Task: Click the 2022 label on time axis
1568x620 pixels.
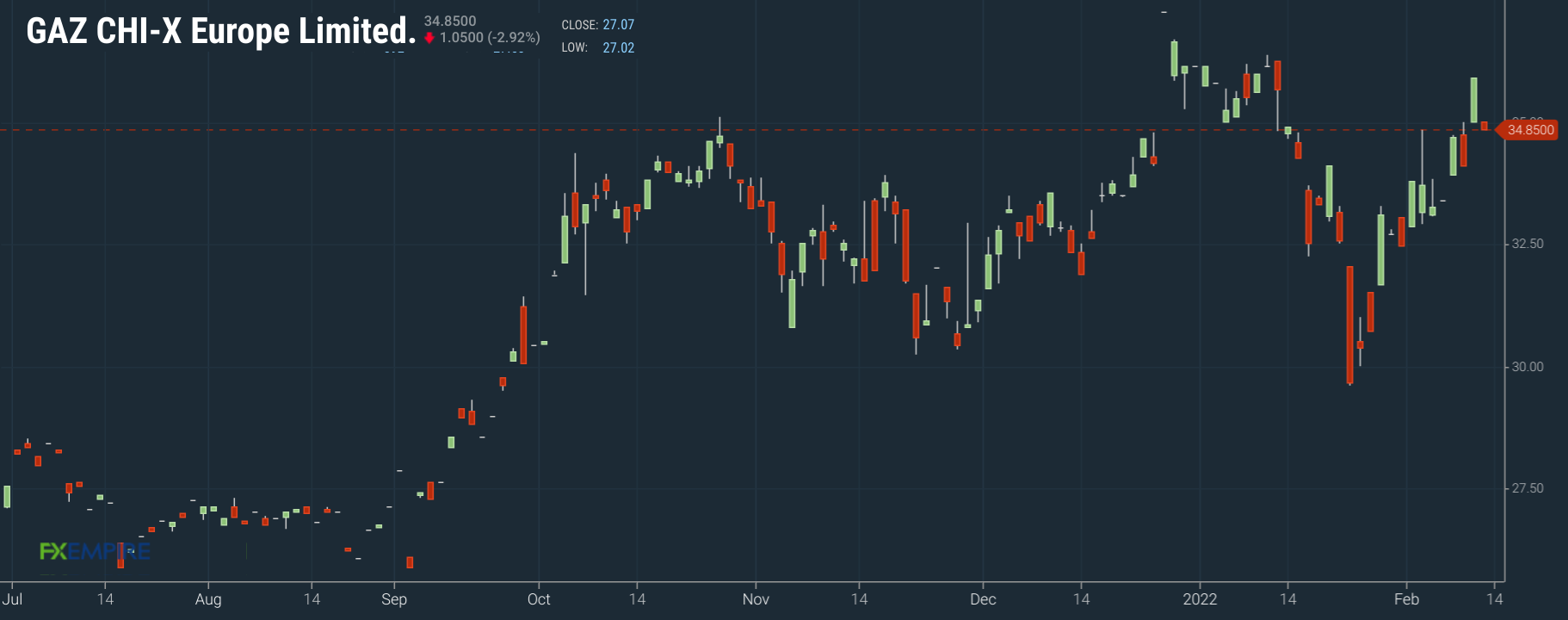Action: (1200, 598)
